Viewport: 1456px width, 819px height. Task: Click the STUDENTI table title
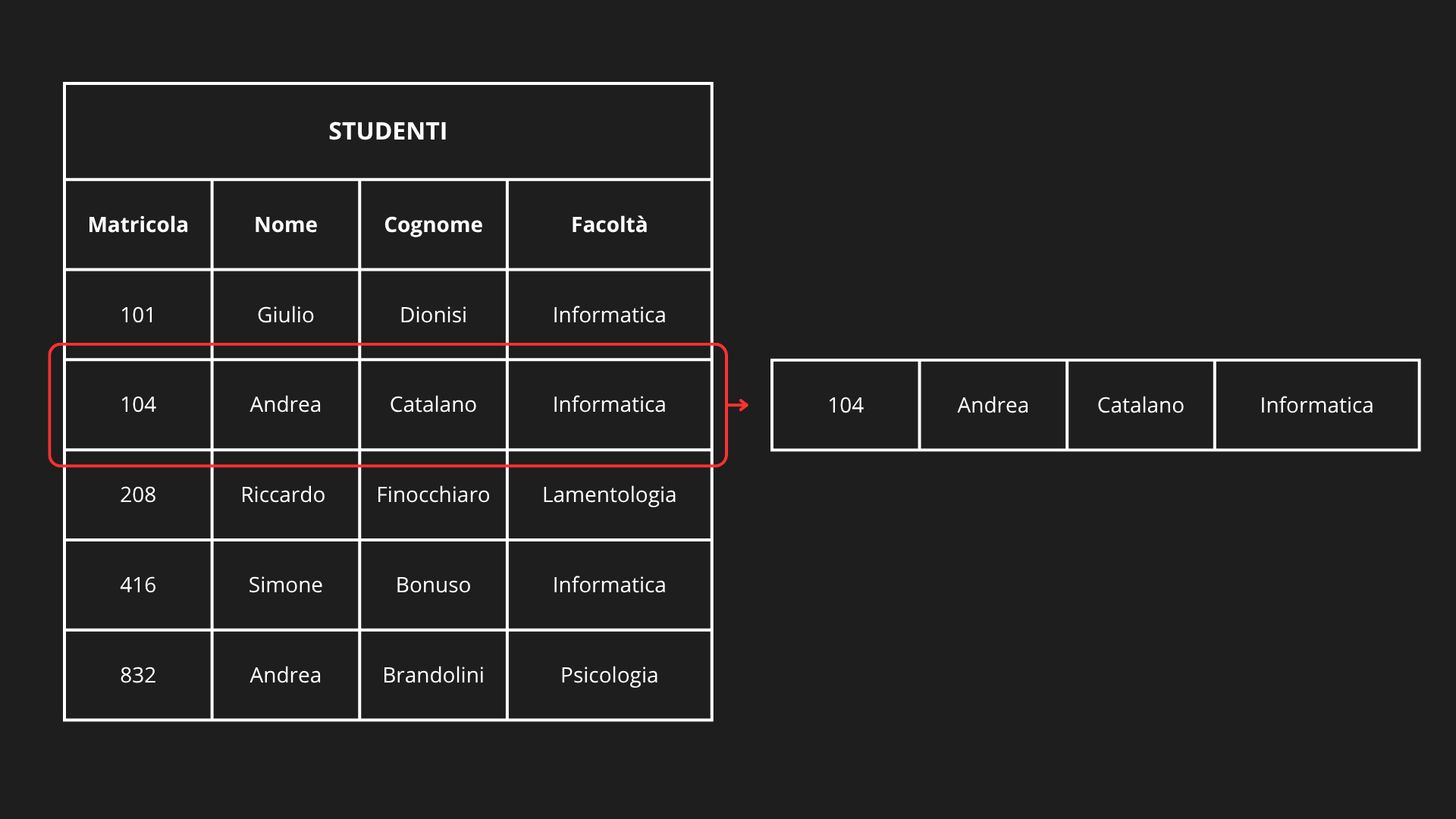(x=388, y=131)
